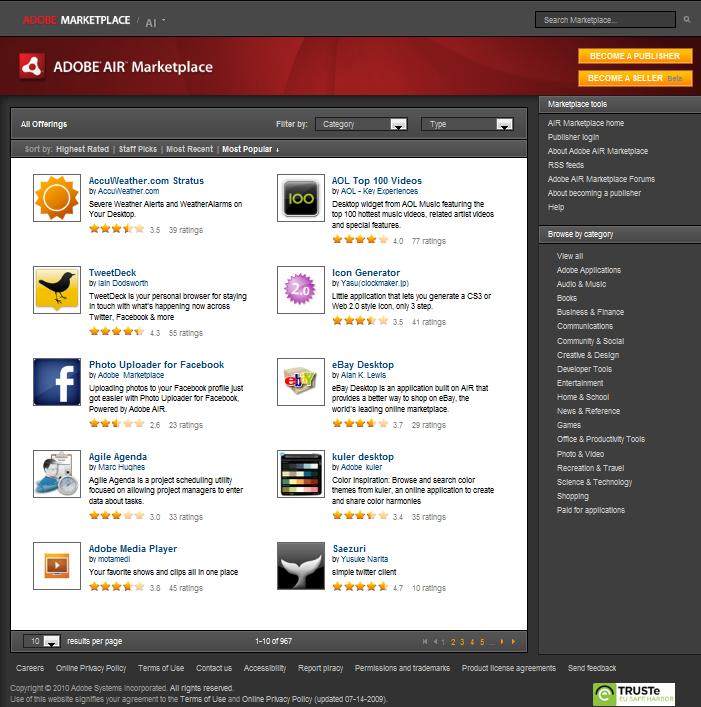This screenshot has width=701, height=707.
Task: Click the TweetDeck bird icon
Action: pos(57,290)
